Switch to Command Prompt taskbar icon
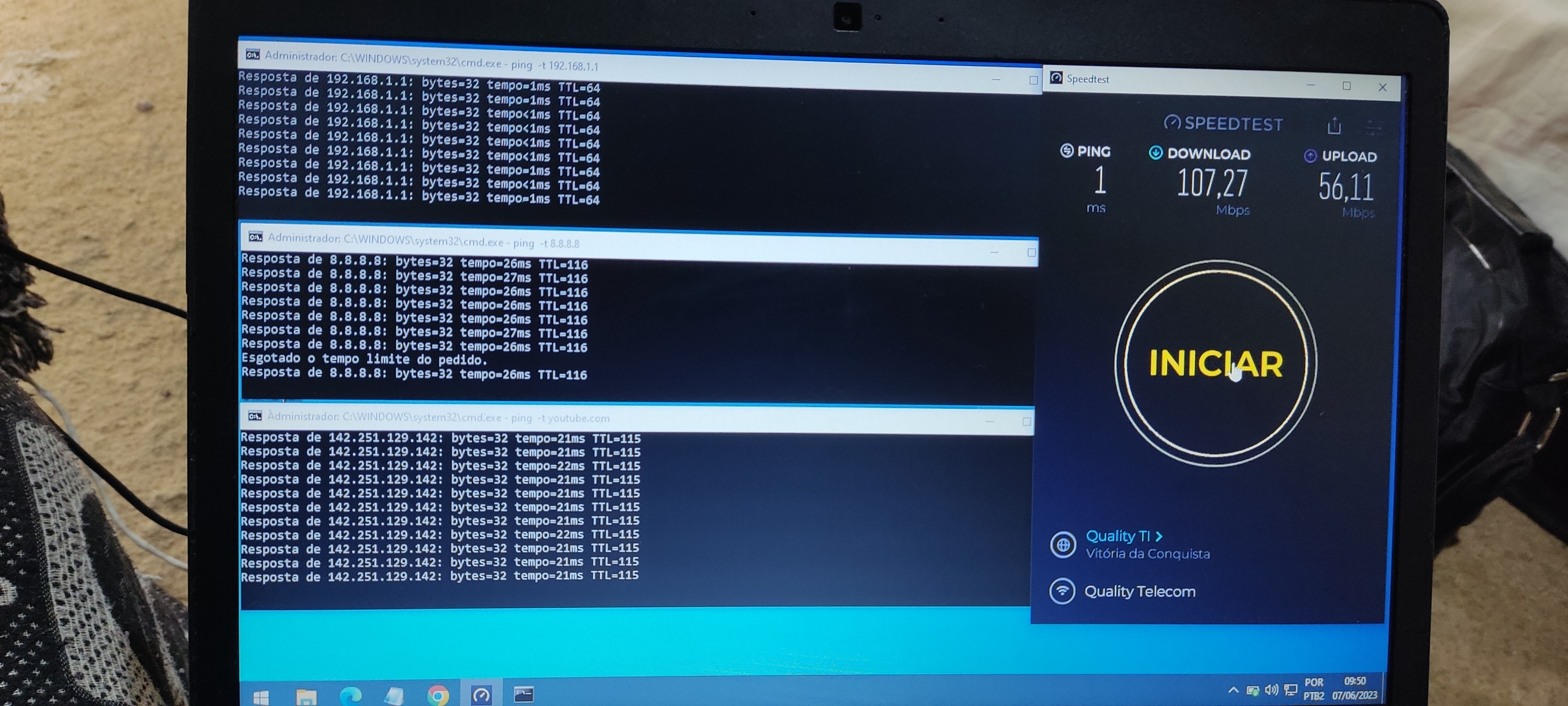Image resolution: width=1568 pixels, height=706 pixels. (523, 694)
